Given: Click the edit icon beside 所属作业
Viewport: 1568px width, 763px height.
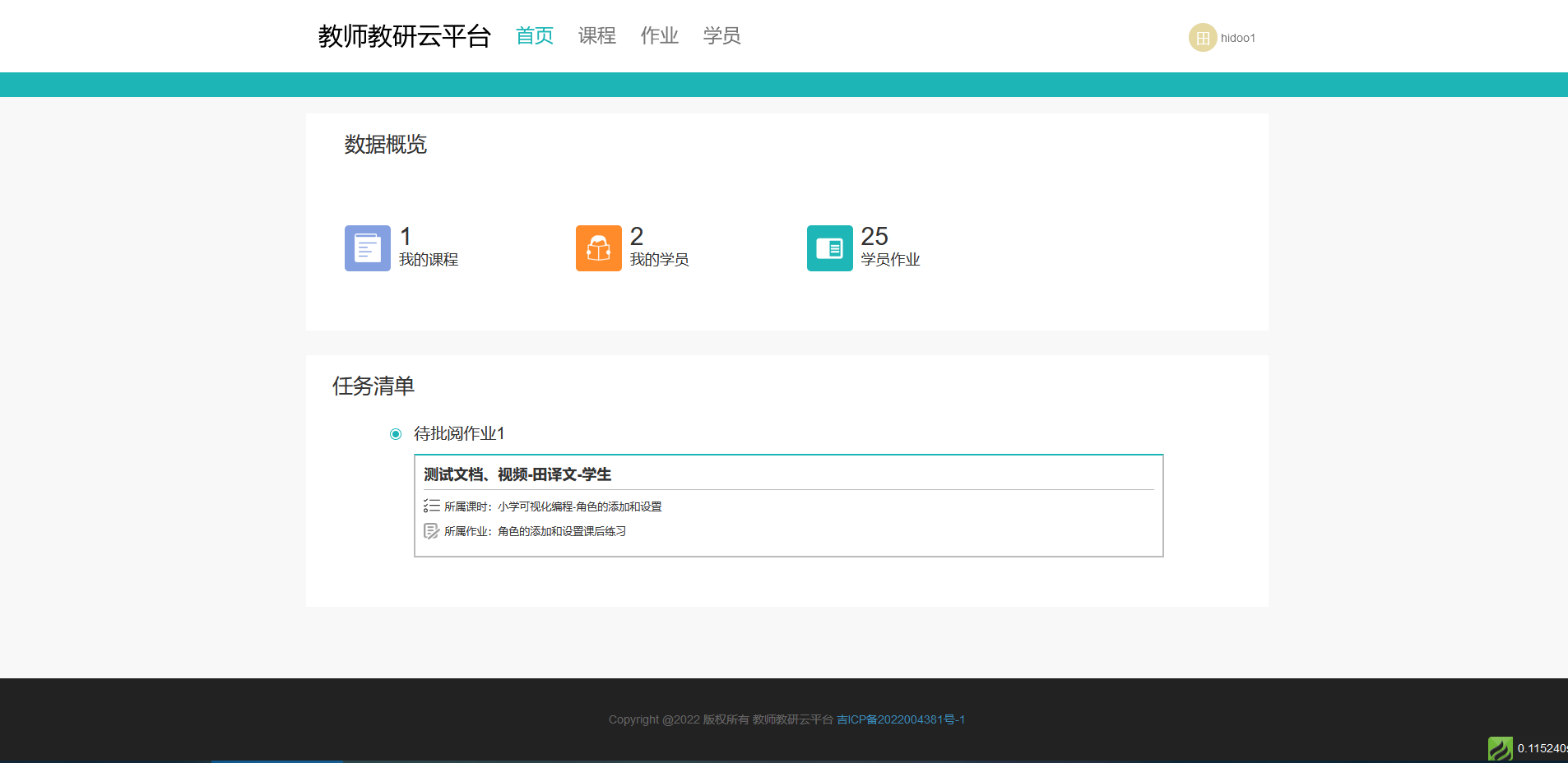Looking at the screenshot, I should (431, 531).
